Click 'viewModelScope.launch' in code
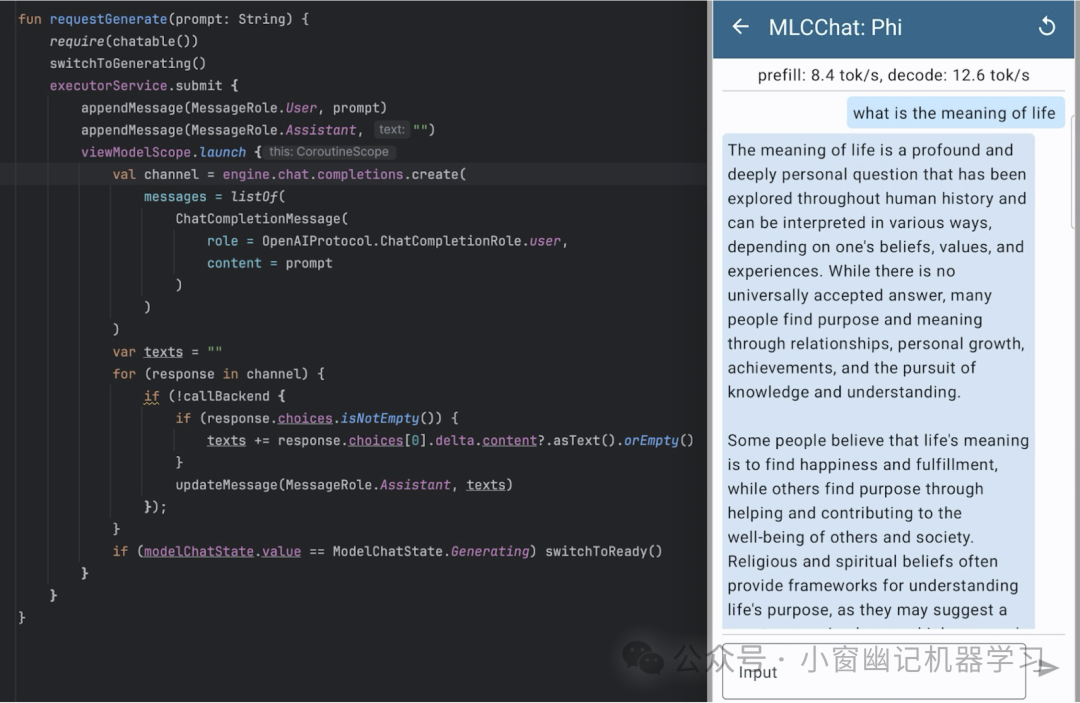Screen dimensions: 1080x703 pos(163,152)
